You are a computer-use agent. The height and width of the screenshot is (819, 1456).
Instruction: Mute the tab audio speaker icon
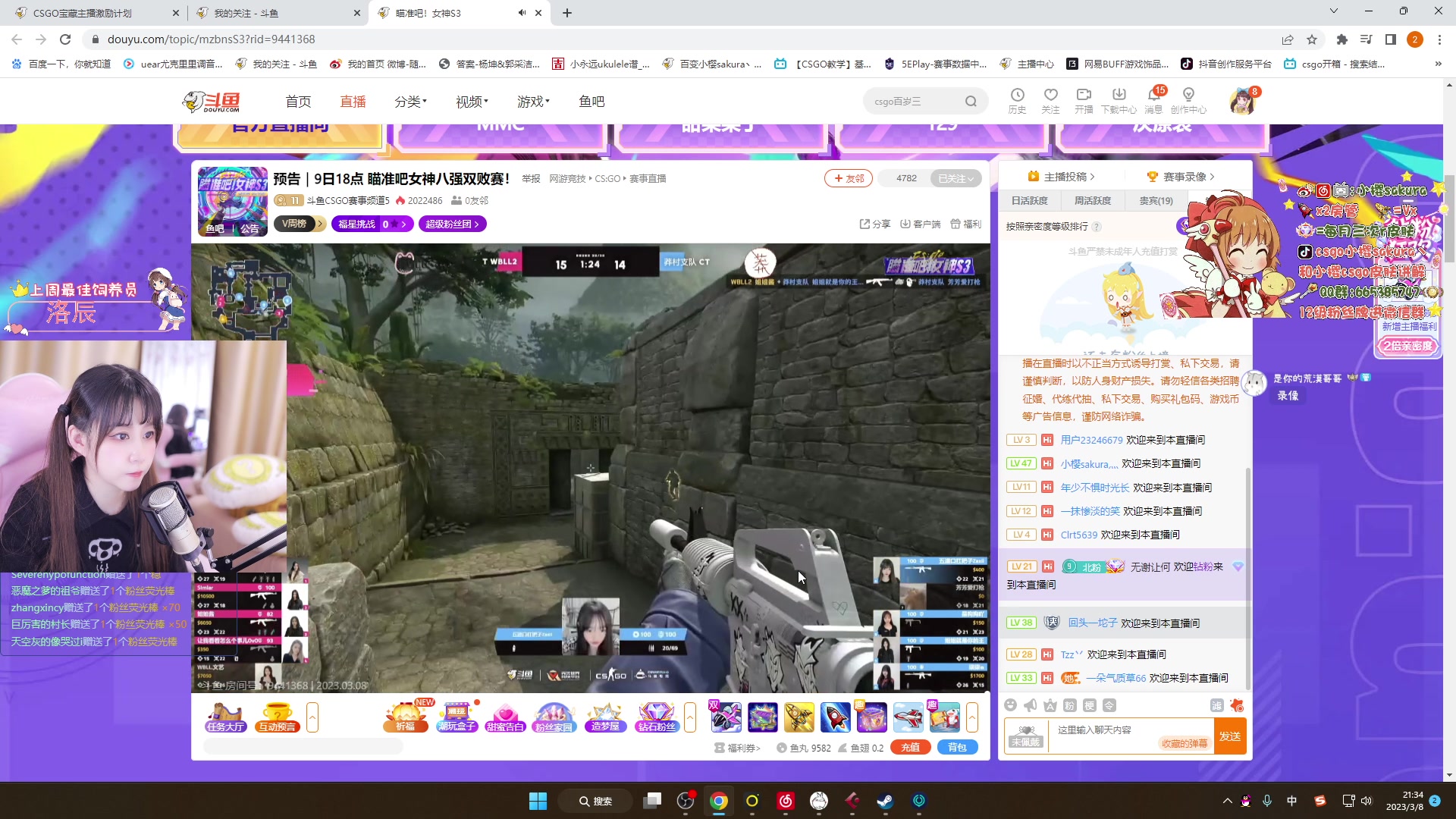pyautogui.click(x=522, y=13)
